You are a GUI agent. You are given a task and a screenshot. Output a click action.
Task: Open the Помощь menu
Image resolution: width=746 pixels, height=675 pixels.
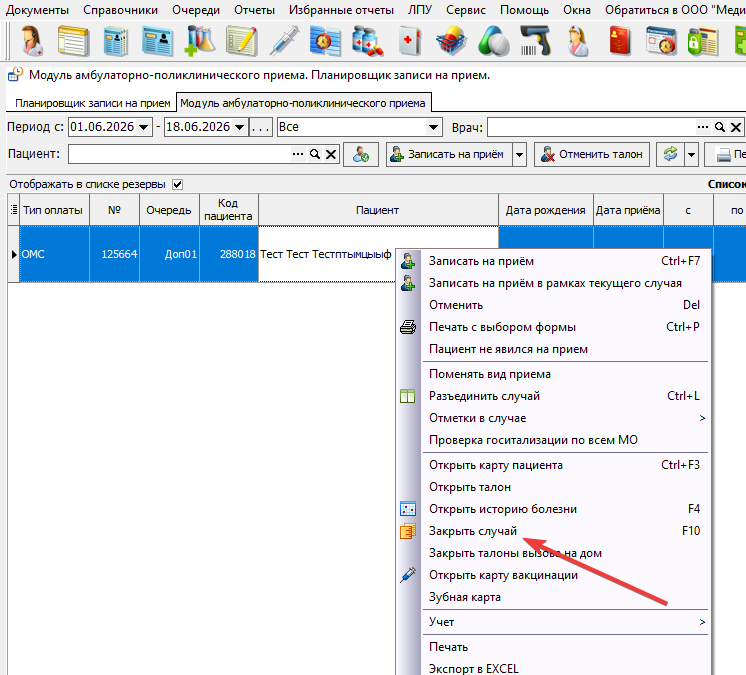[x=524, y=10]
